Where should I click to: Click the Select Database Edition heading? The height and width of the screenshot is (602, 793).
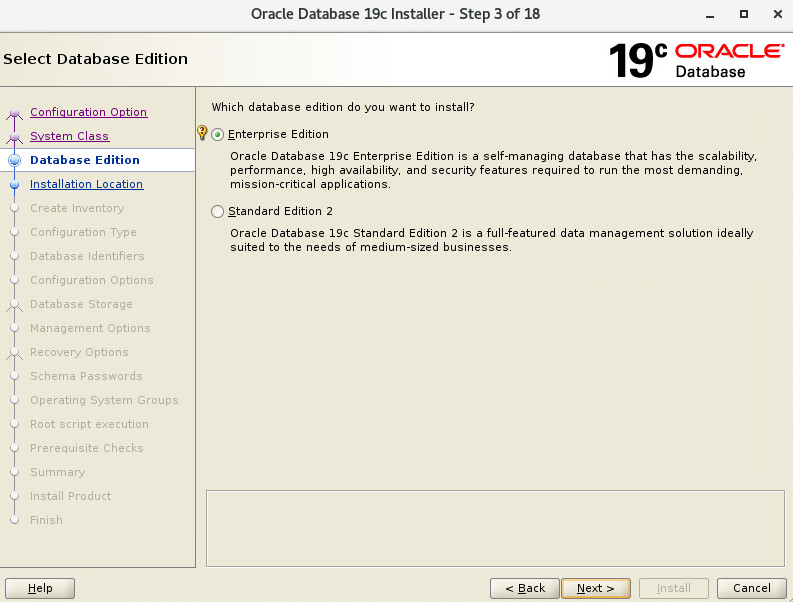click(x=95, y=59)
